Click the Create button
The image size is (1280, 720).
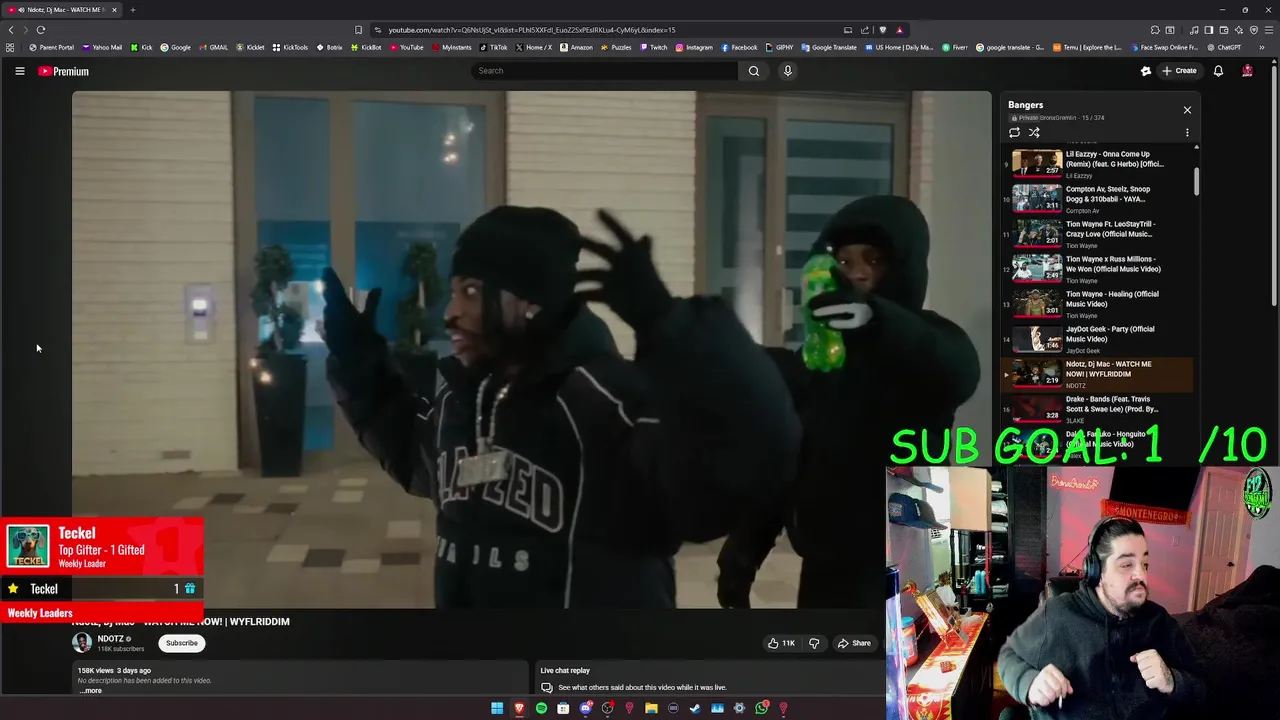1179,71
